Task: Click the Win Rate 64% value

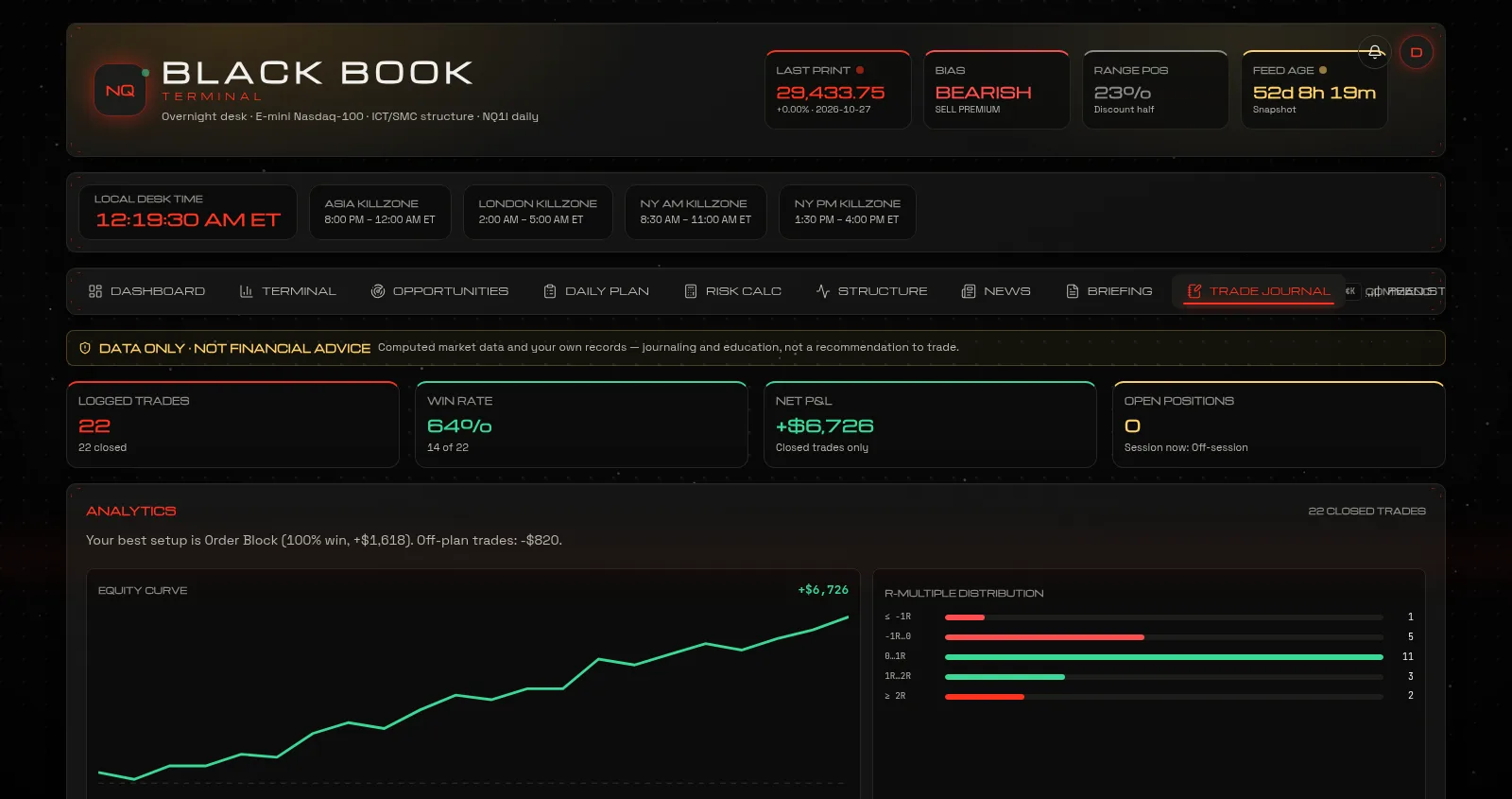Action: point(459,426)
